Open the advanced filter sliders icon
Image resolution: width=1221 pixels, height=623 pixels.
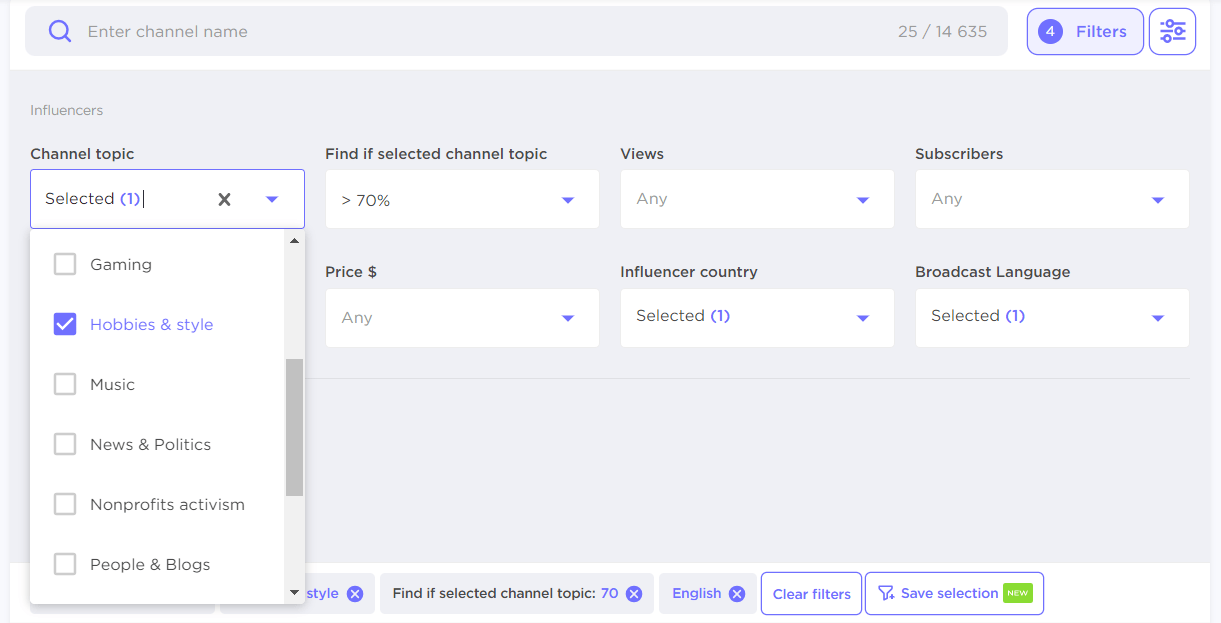point(1172,31)
